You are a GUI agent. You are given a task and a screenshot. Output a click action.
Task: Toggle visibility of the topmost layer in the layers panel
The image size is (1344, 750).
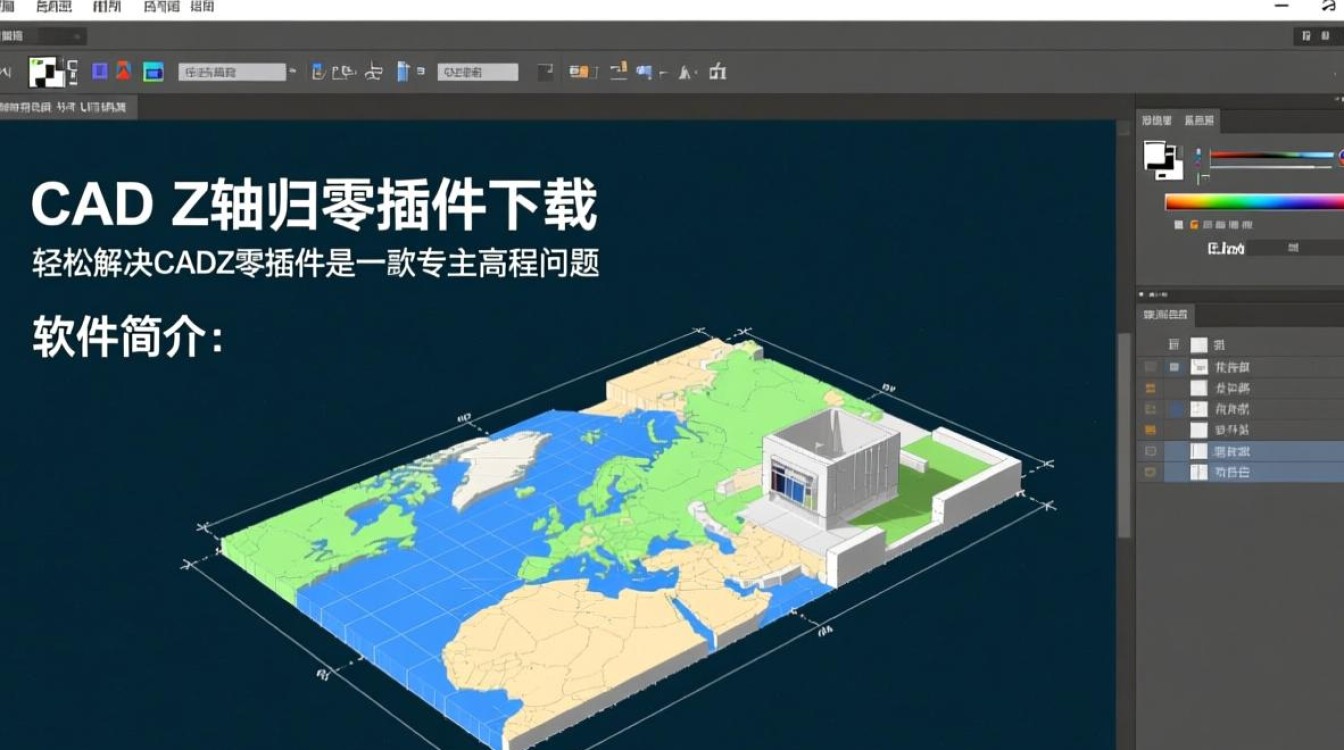[1149, 365]
